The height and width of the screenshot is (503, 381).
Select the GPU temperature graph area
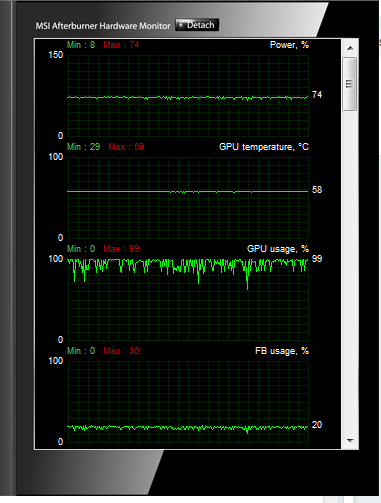pos(188,198)
